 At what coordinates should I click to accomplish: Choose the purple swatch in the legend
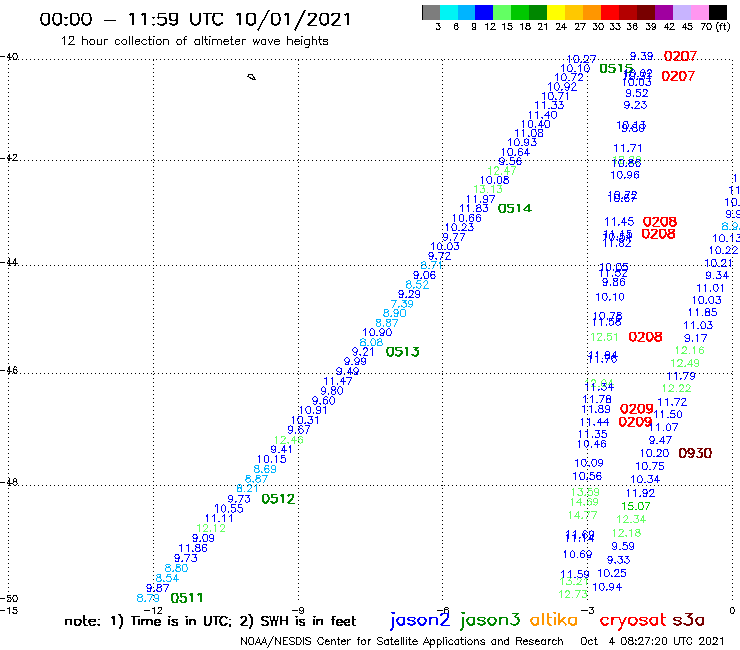pyautogui.click(x=664, y=12)
